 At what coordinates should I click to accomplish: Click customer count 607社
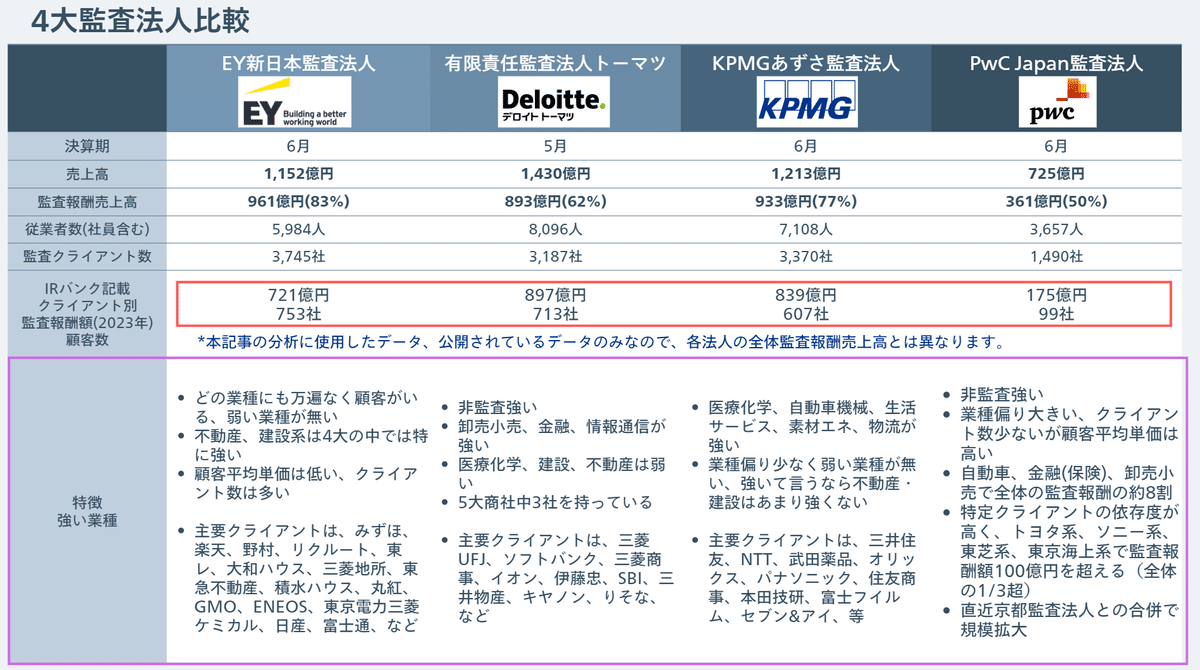tap(806, 314)
